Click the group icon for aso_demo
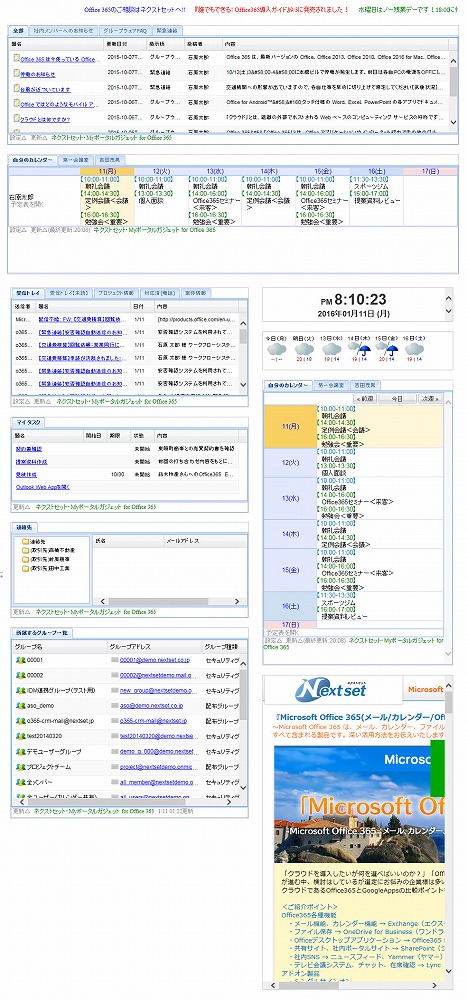The image size is (467, 1000). pos(20,705)
